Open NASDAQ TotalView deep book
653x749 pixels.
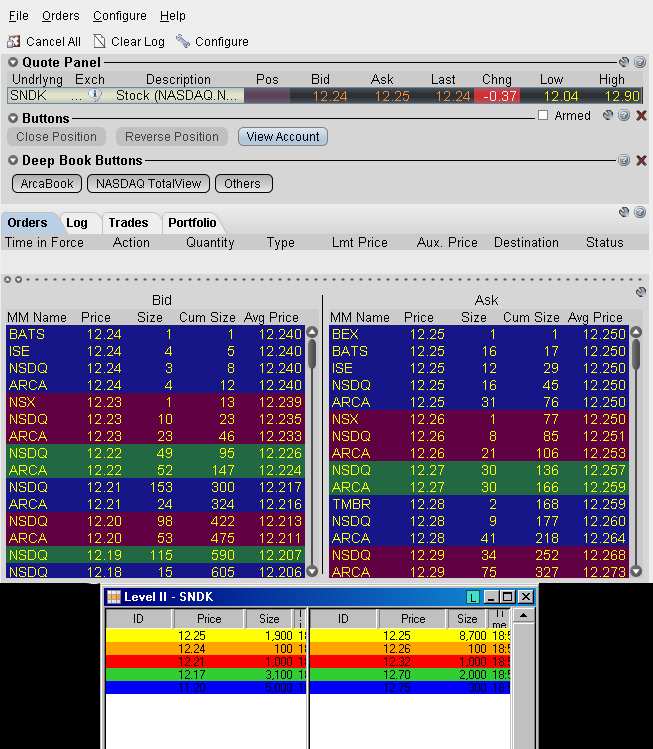tap(149, 183)
